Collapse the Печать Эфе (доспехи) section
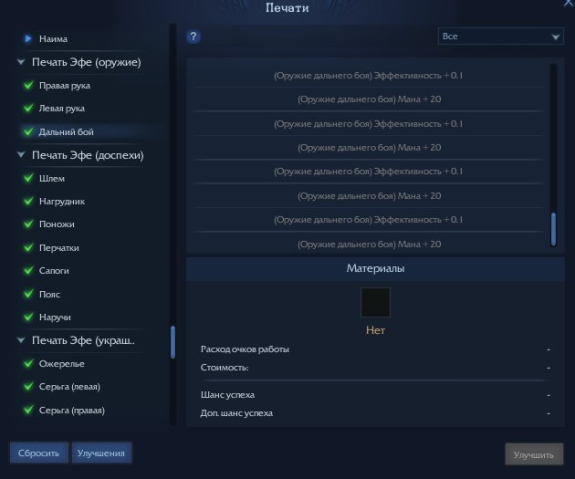 [x=21, y=155]
